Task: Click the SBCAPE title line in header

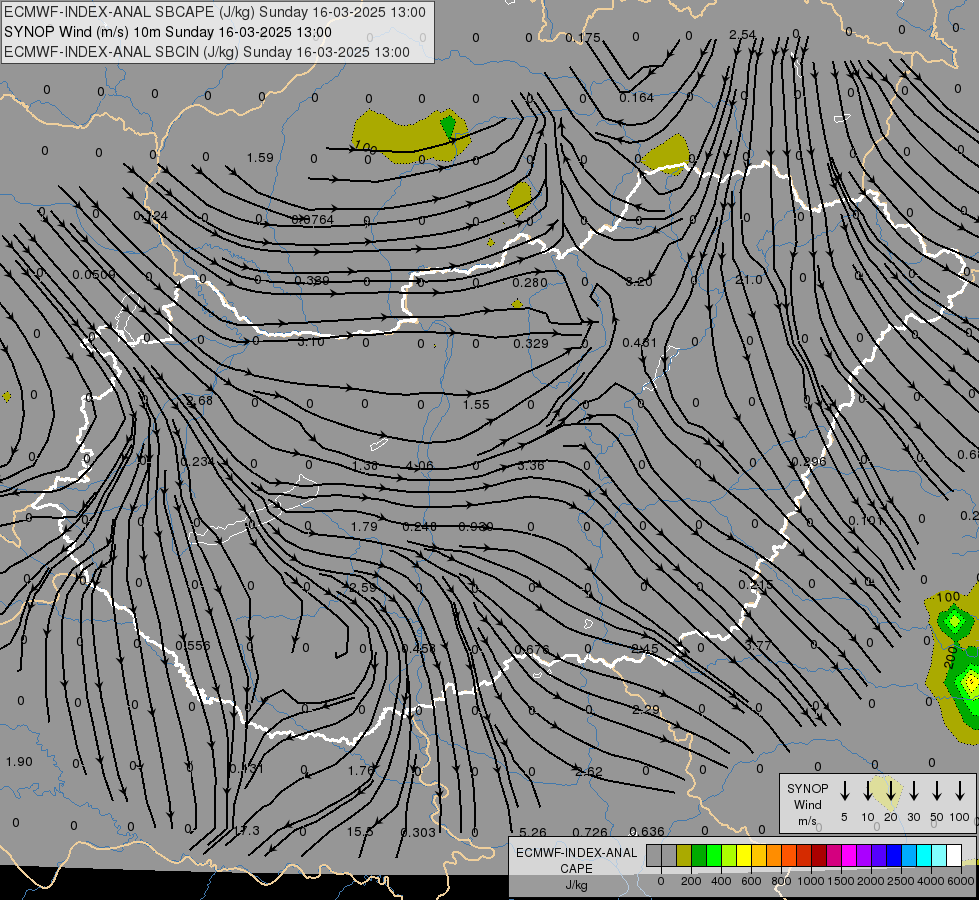Action: 215,12
